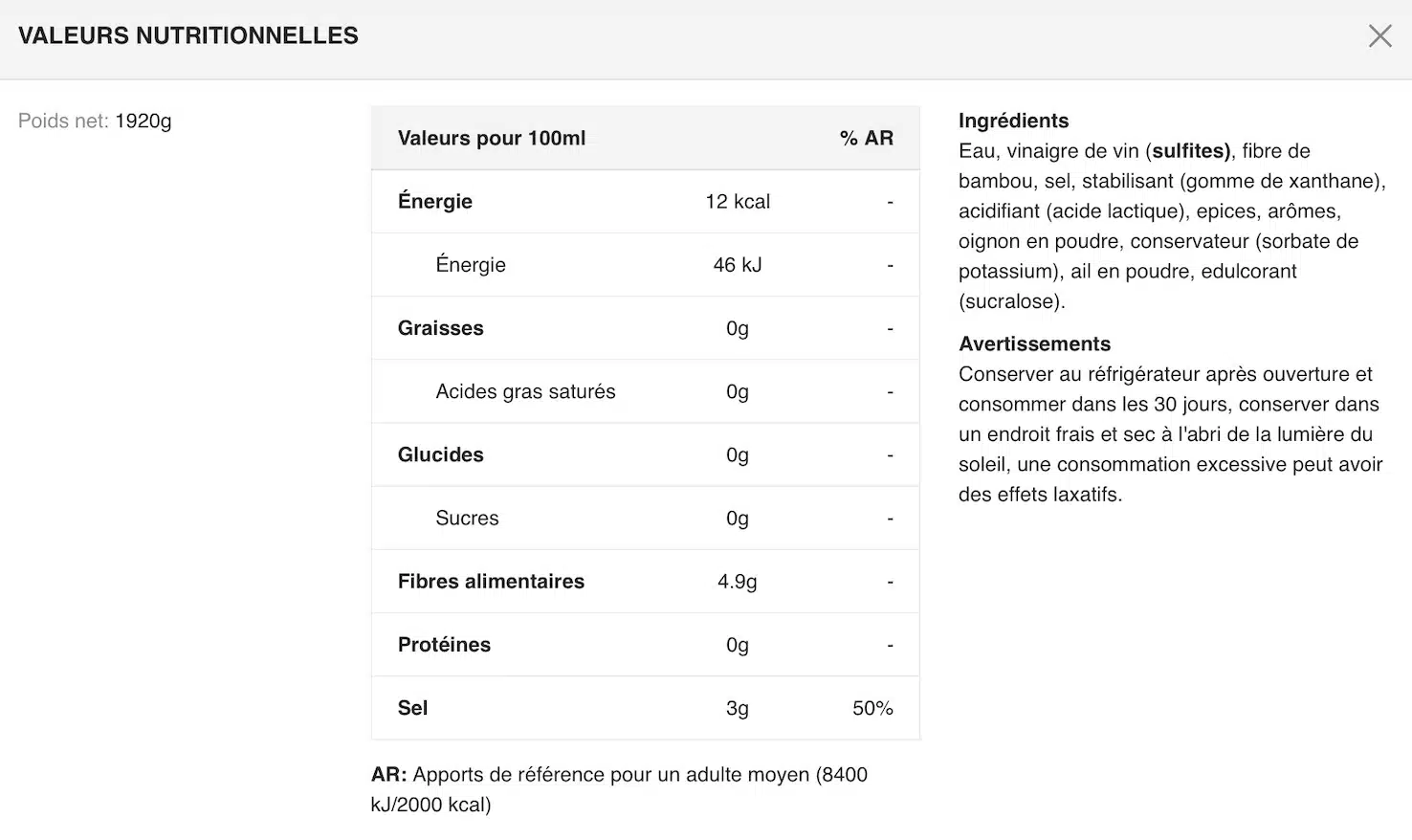Select the Valeurs pour 100ml header

click(x=492, y=139)
